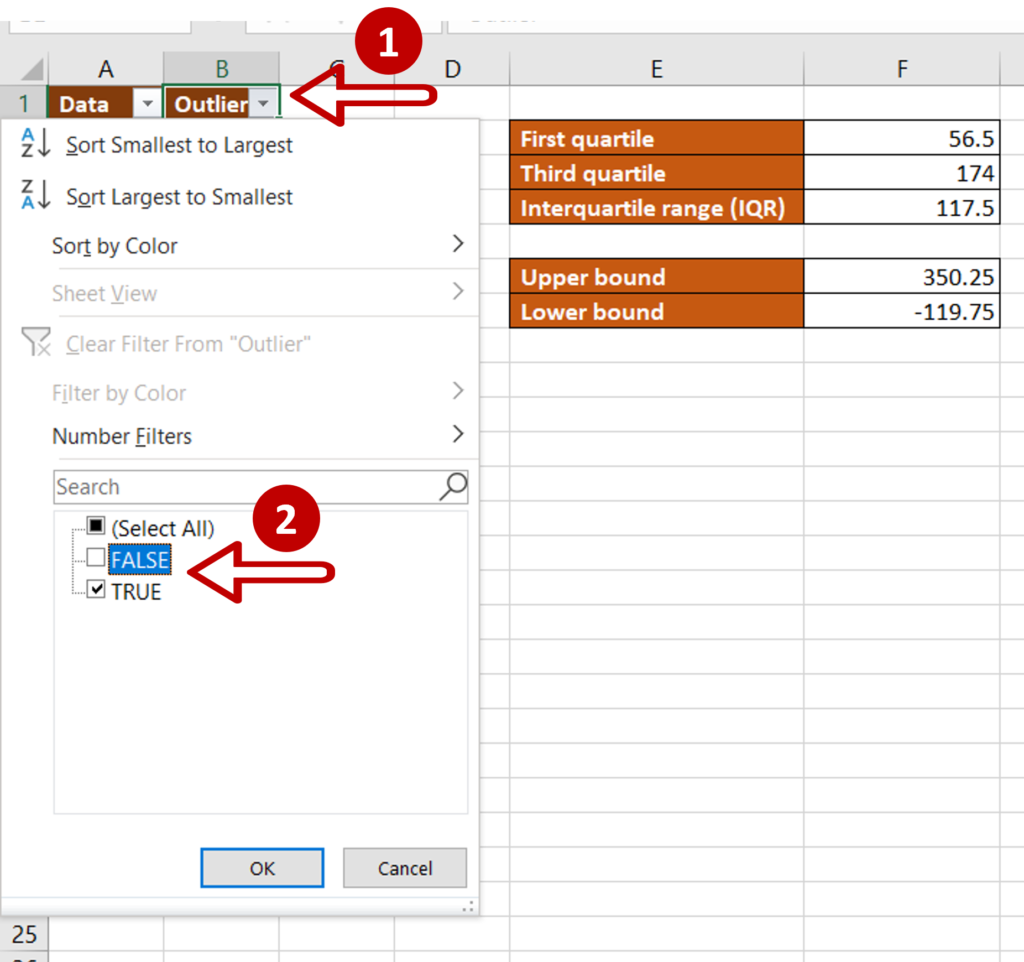The image size is (1024, 962).
Task: Expand the Filter by Color submenu
Action: [117, 393]
